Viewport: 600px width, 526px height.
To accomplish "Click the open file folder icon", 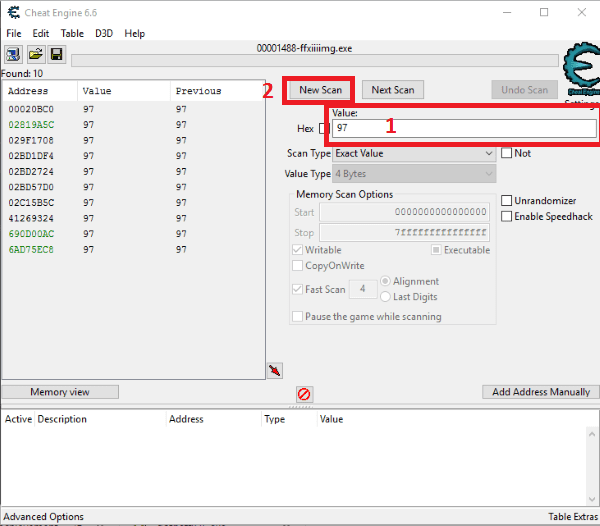I will tap(36, 54).
